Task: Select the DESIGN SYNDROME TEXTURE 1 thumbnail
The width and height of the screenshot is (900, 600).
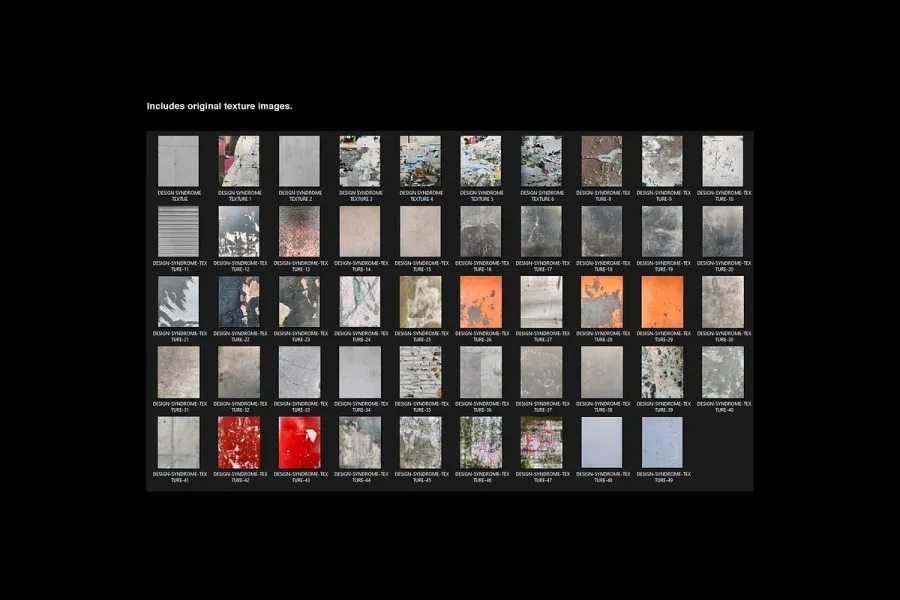Action: click(x=239, y=161)
